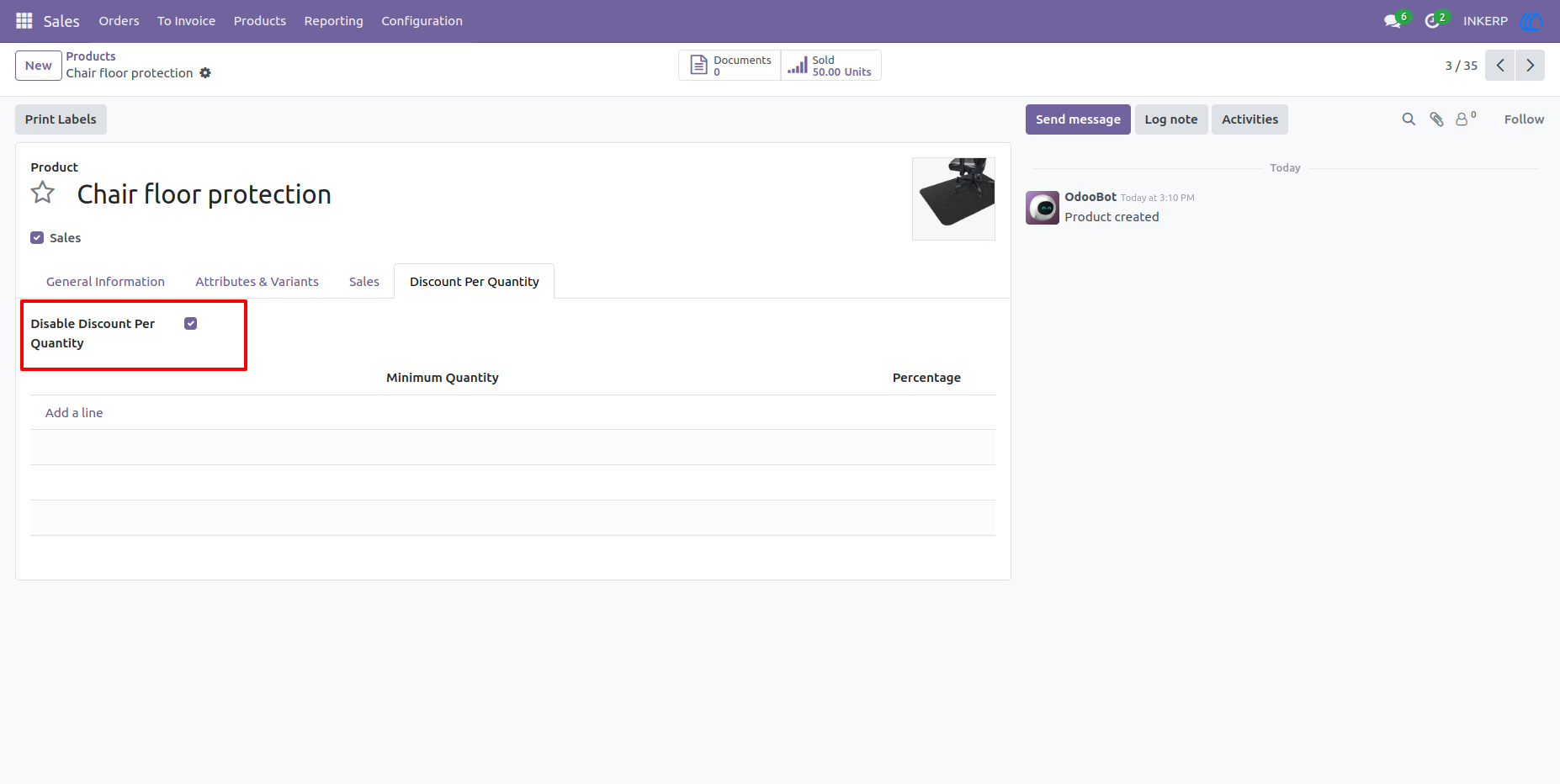Open the Products menu in navbar
The height and width of the screenshot is (784, 1560).
[x=260, y=21]
